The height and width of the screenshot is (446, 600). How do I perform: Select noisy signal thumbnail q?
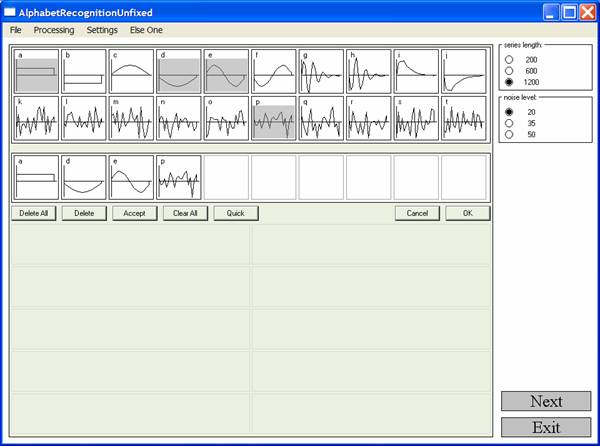(x=321, y=118)
